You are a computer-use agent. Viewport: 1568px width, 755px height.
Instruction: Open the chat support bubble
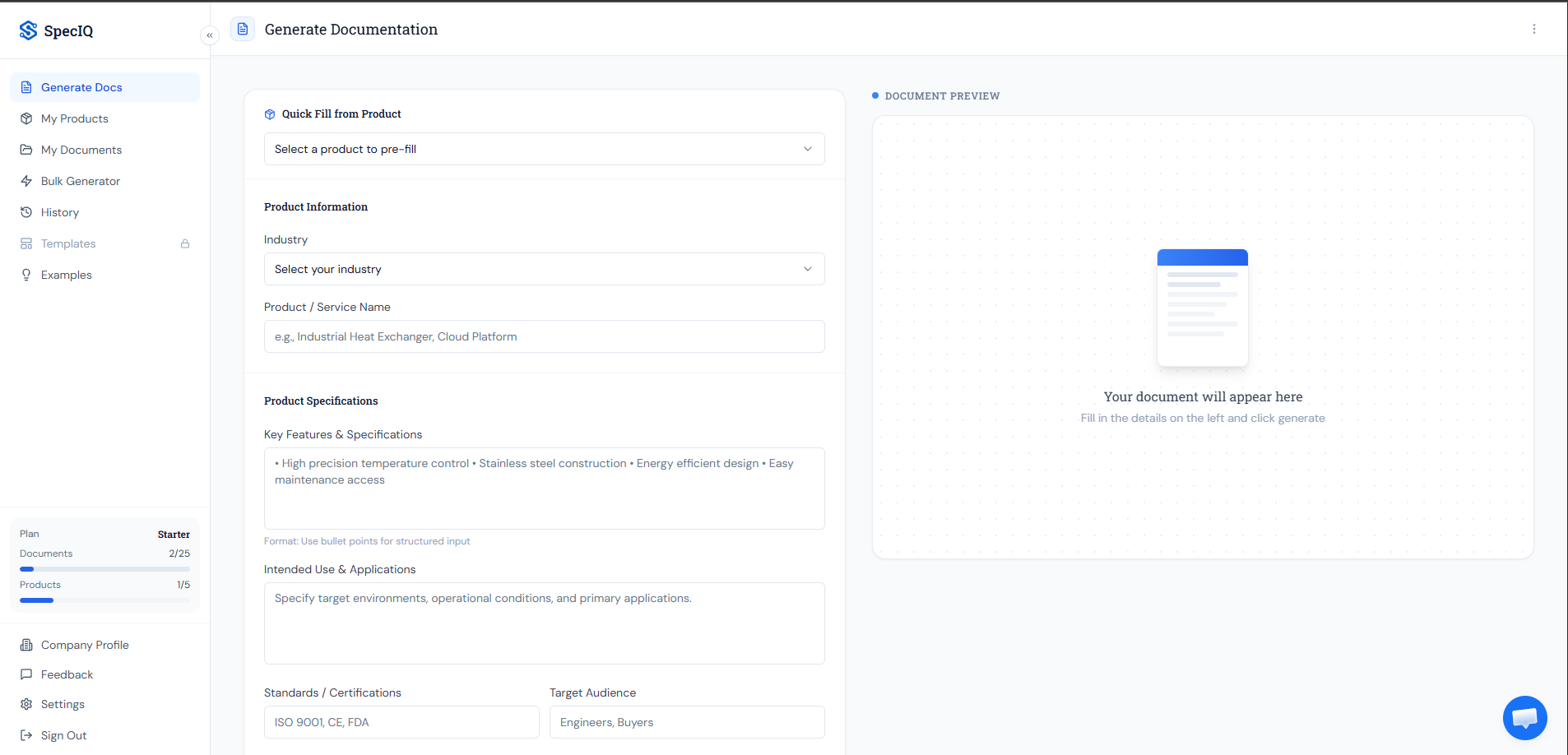click(1525, 718)
